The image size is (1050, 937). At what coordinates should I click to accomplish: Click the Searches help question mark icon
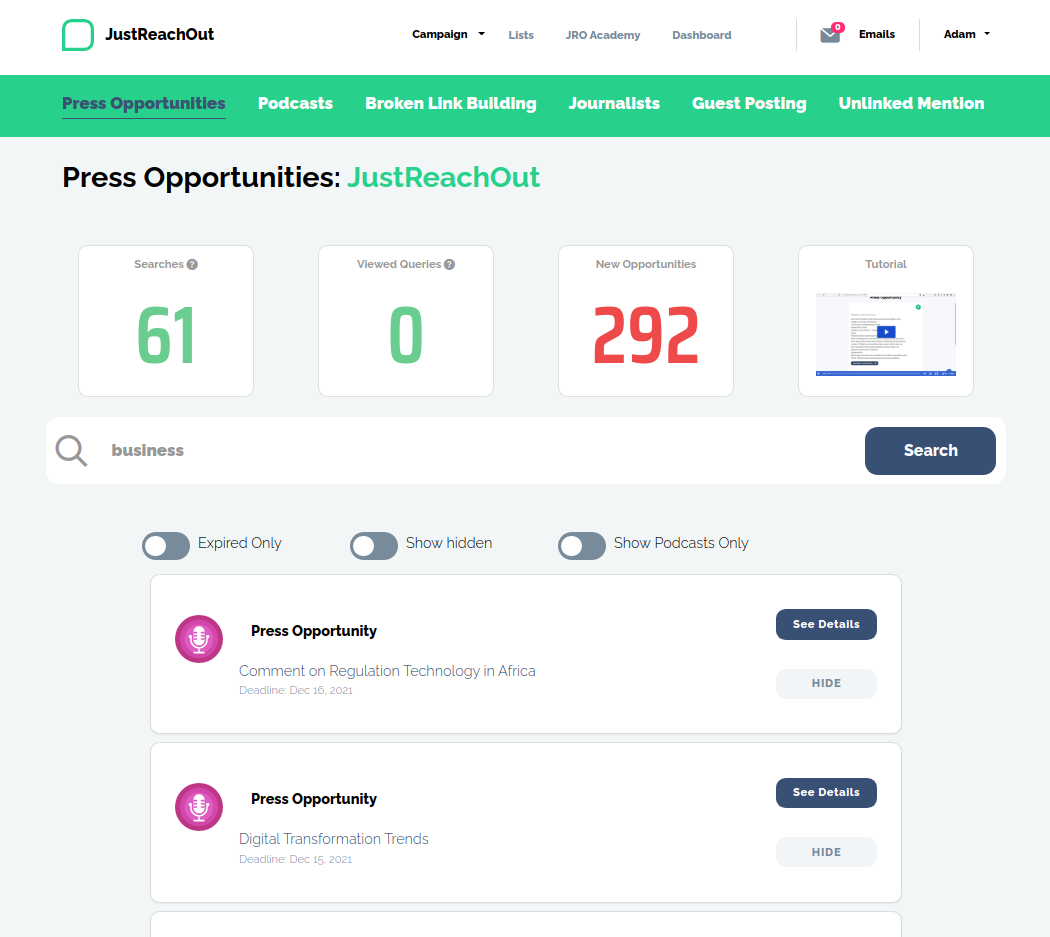tap(192, 265)
